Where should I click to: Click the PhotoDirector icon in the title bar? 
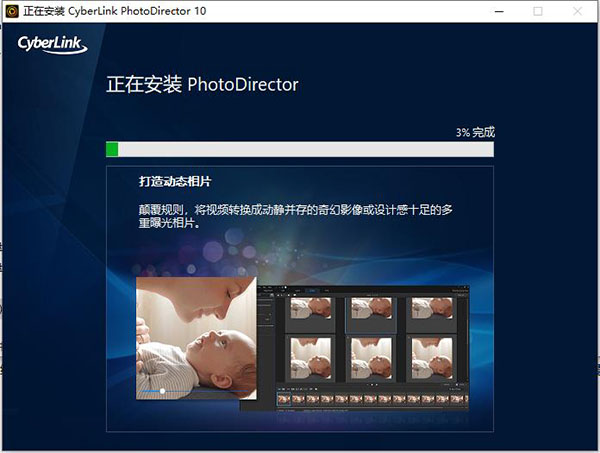click(12, 11)
